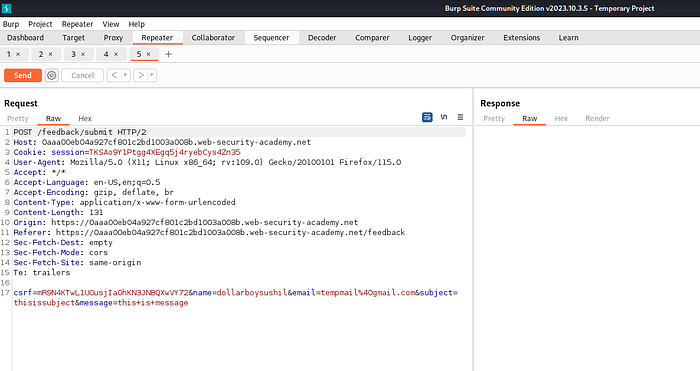Select the Repeater main tab
Viewport: 700px width, 371px height.
coord(157,38)
